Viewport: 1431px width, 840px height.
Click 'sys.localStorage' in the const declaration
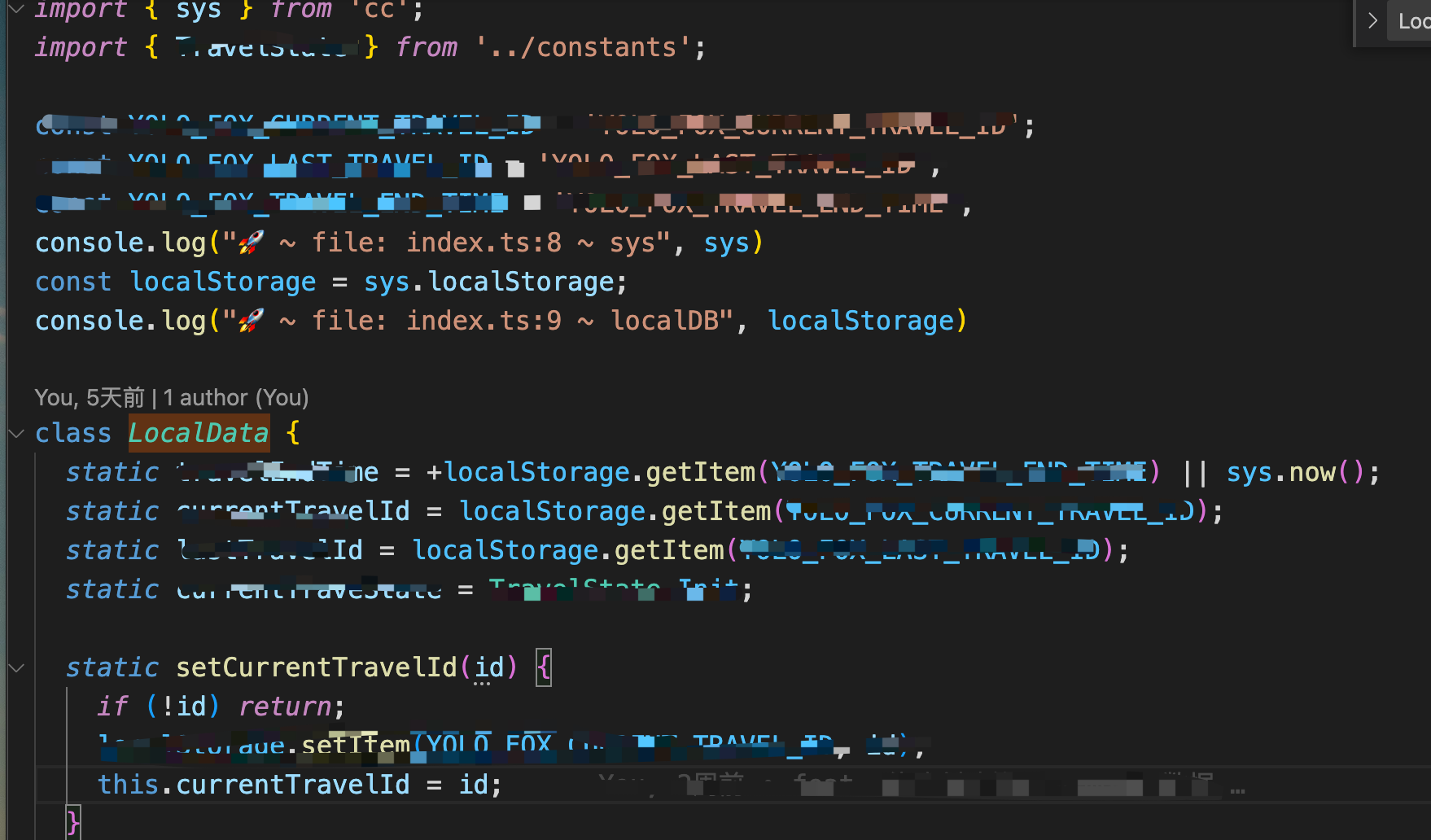point(489,282)
